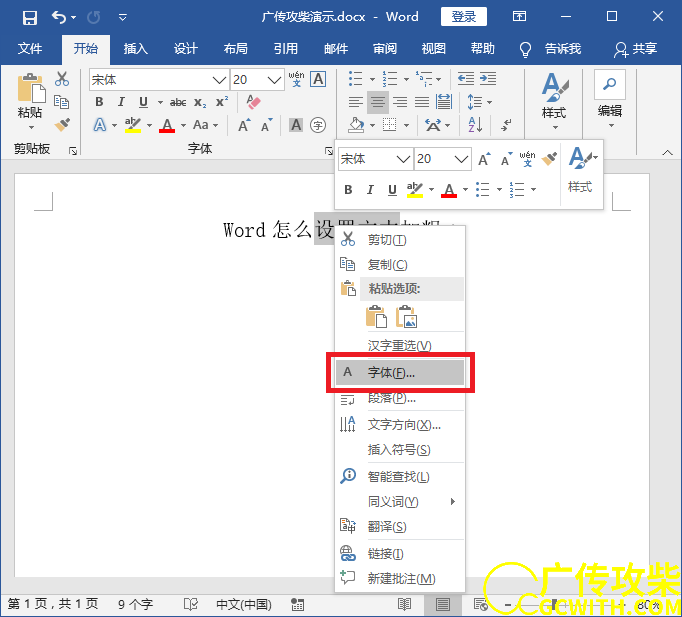Cut selection with ribbon scissors icon
682x617 pixels.
pyautogui.click(x=62, y=79)
